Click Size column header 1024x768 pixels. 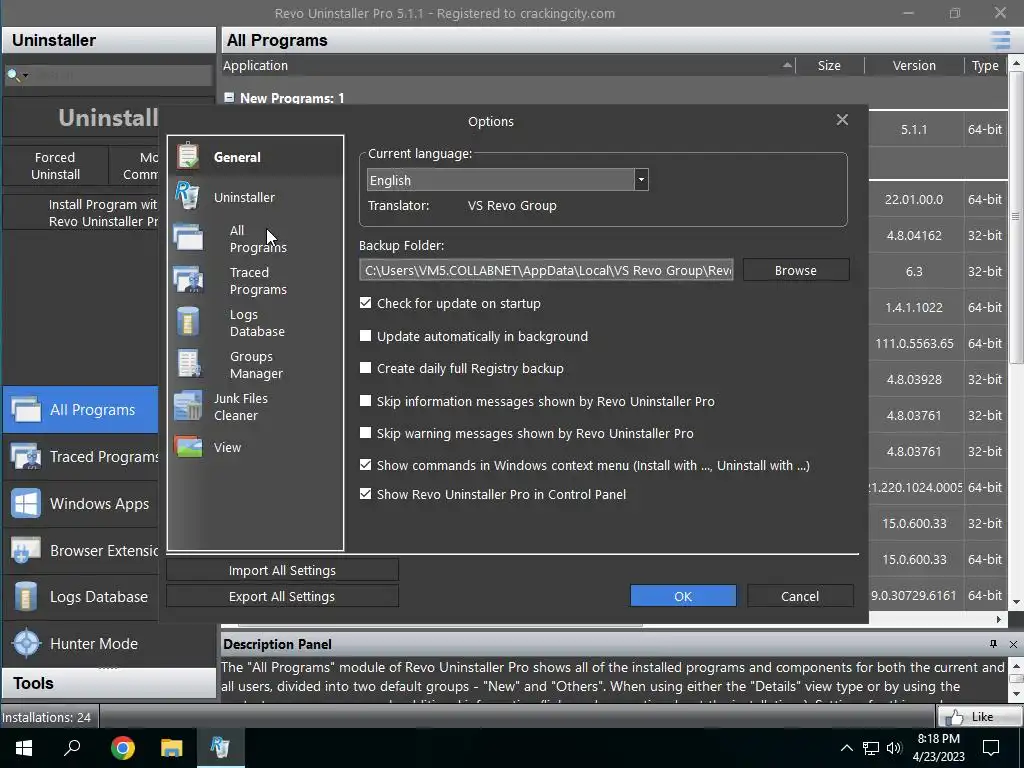(x=829, y=65)
